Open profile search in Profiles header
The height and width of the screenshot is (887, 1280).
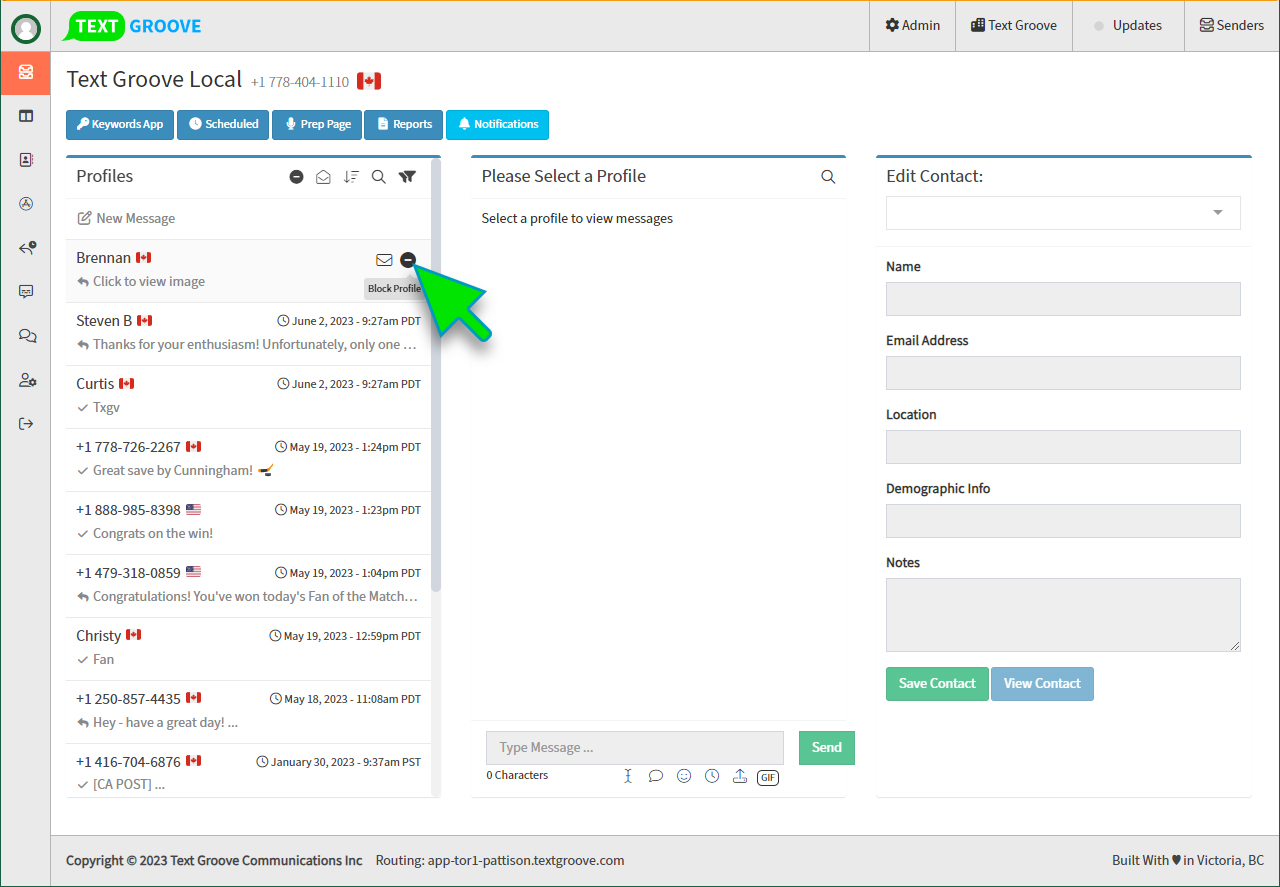tap(379, 177)
